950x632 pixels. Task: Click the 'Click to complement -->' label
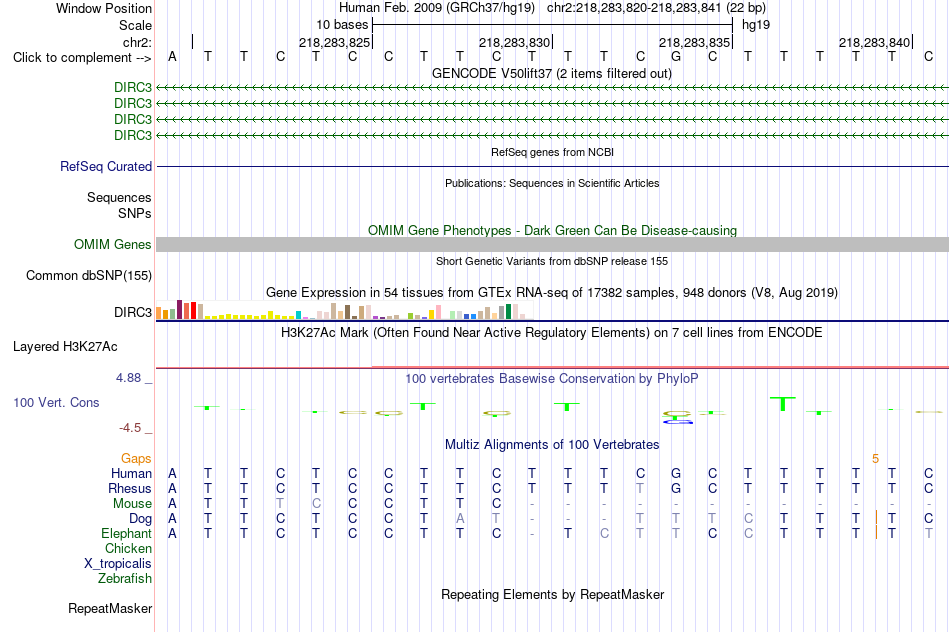[82, 58]
